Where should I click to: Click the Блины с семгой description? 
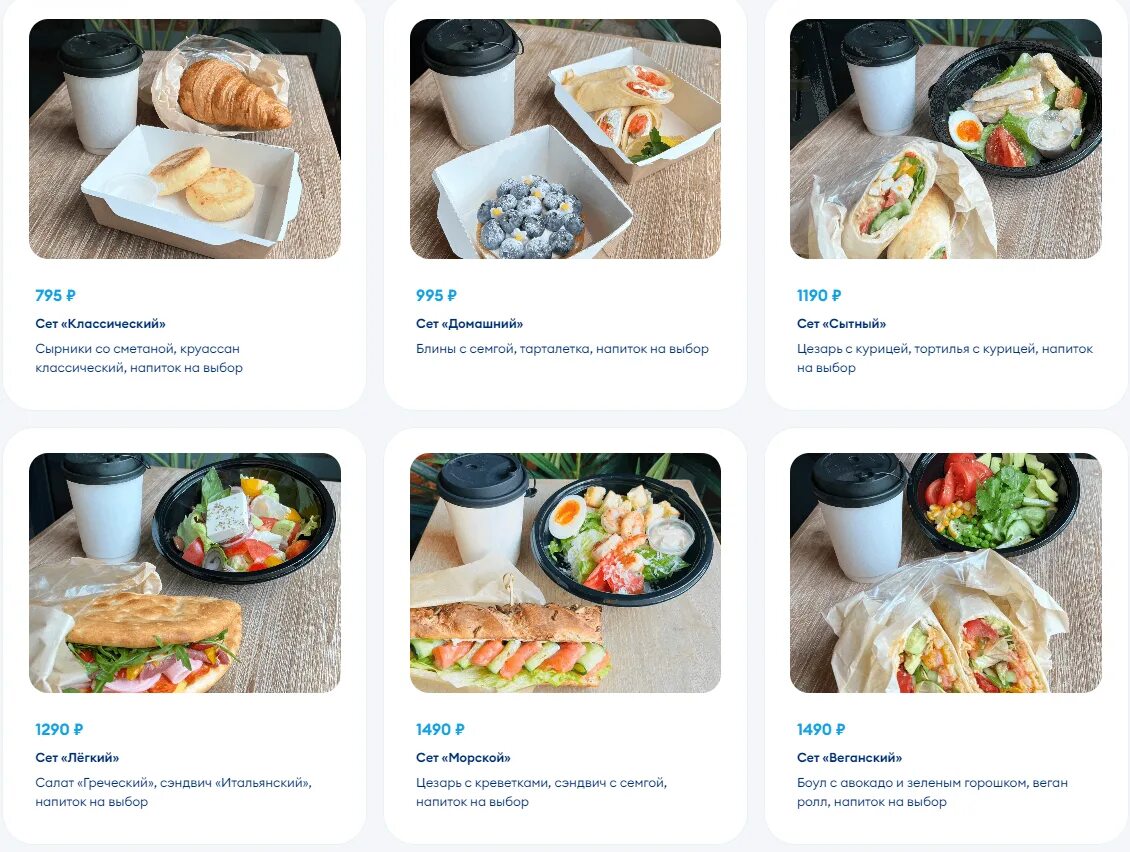562,349
